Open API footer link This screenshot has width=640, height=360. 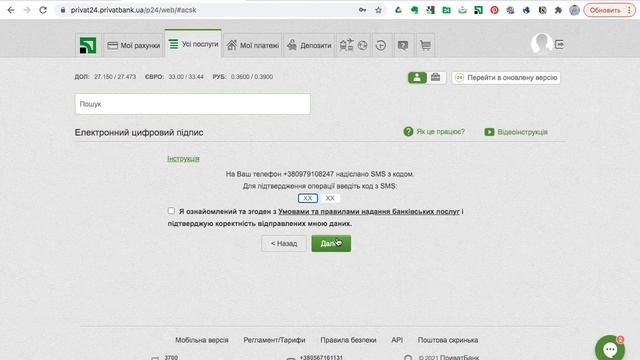coord(397,340)
